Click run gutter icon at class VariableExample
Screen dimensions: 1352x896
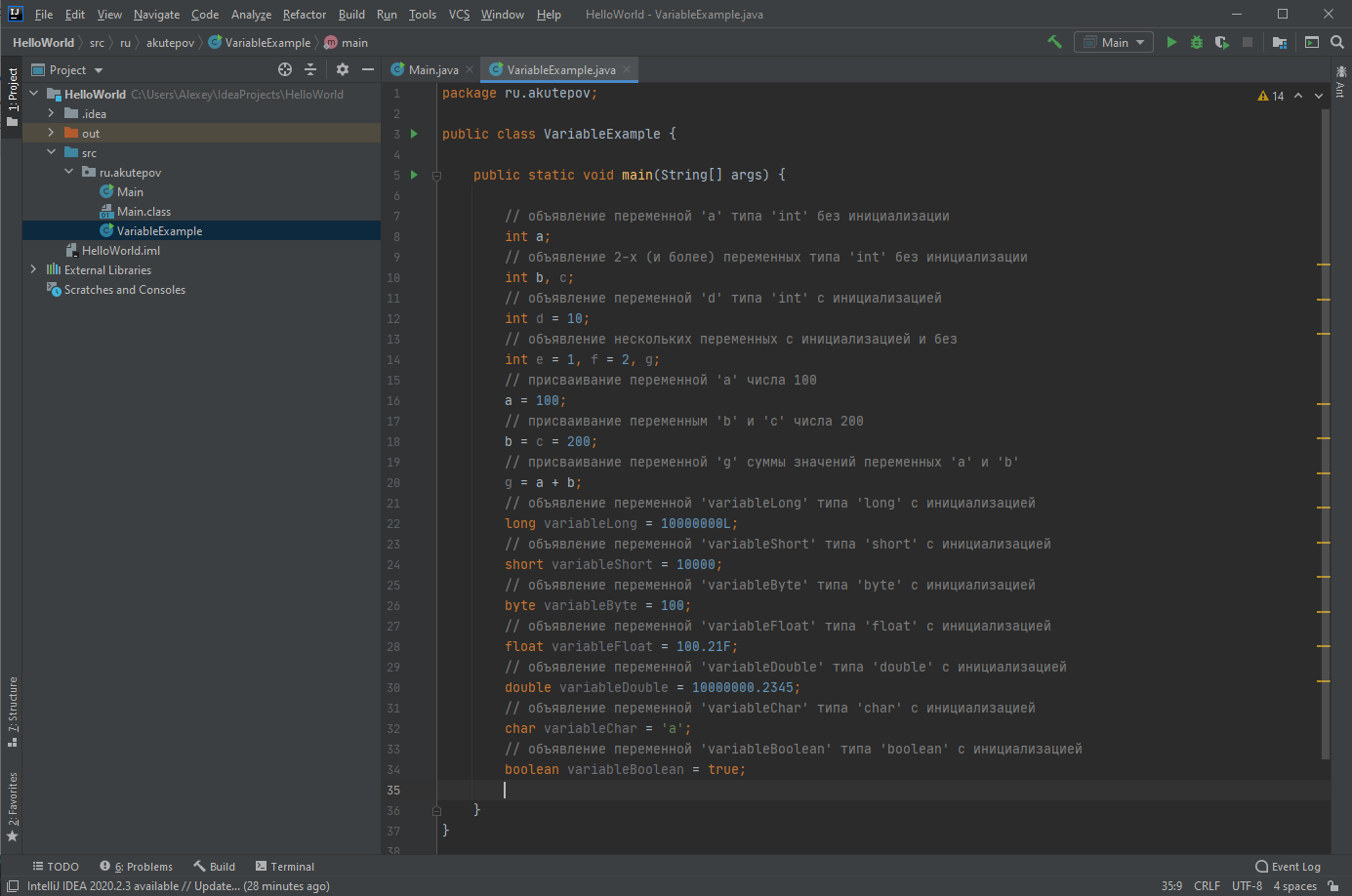click(414, 134)
